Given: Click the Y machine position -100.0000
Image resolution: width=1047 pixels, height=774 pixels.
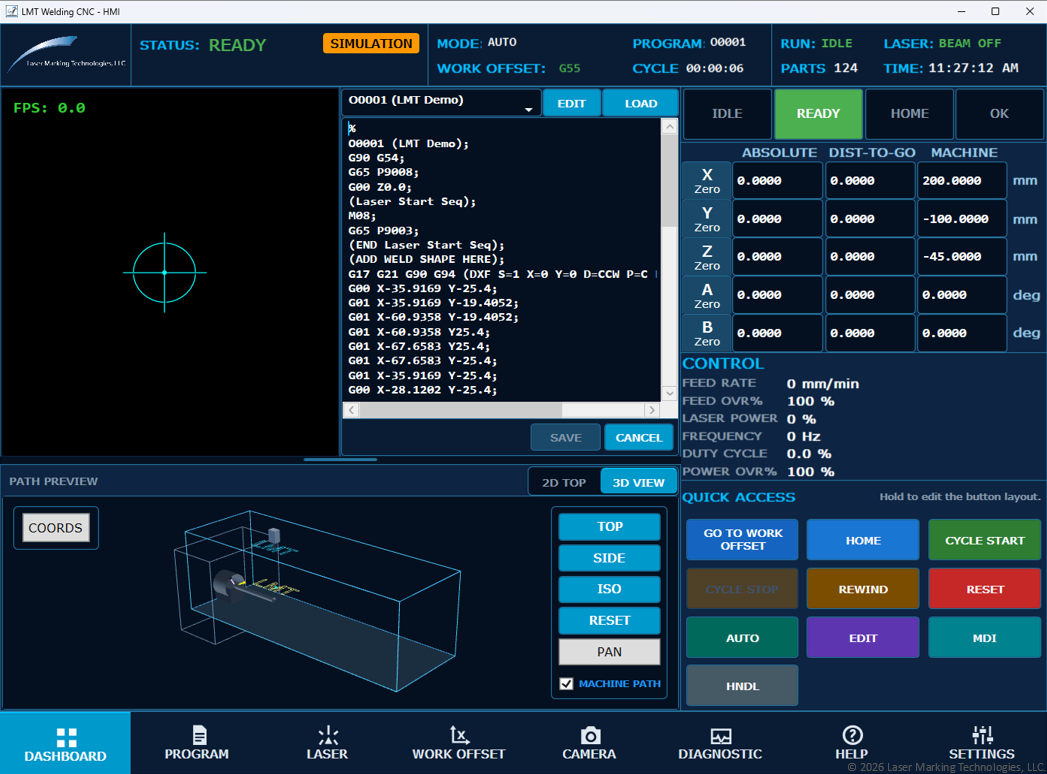Looking at the screenshot, I should coord(962,219).
